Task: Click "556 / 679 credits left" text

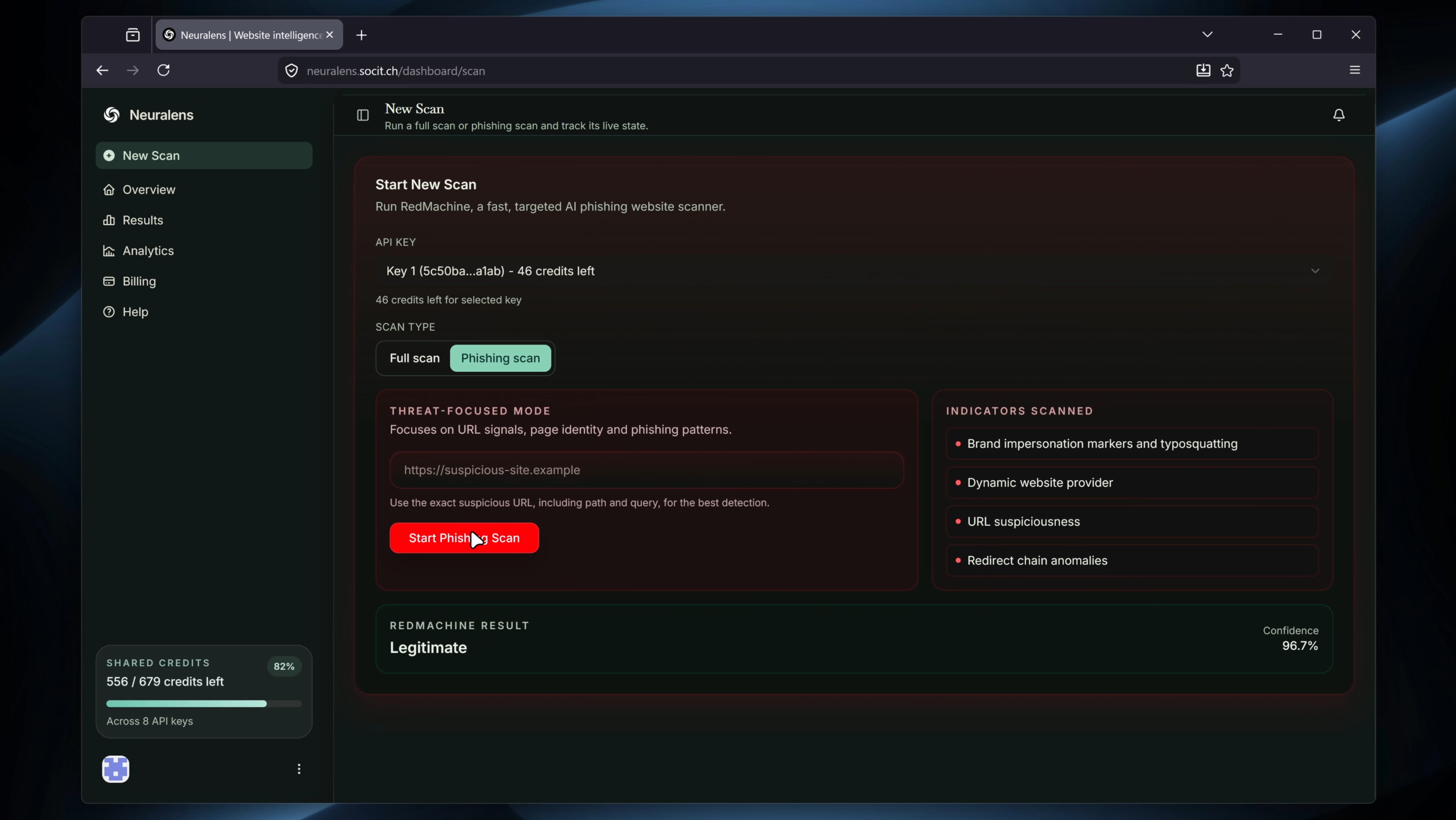Action: point(165,682)
